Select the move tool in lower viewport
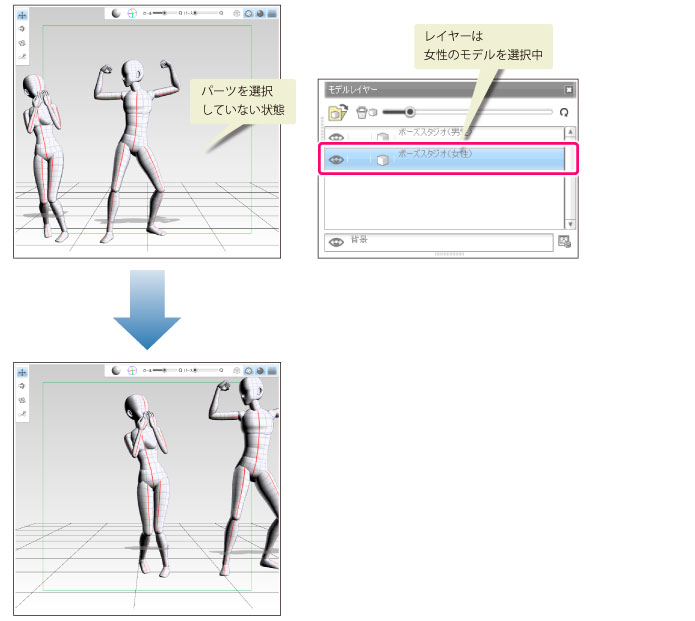This screenshot has height=621, width=695. pos(22,373)
